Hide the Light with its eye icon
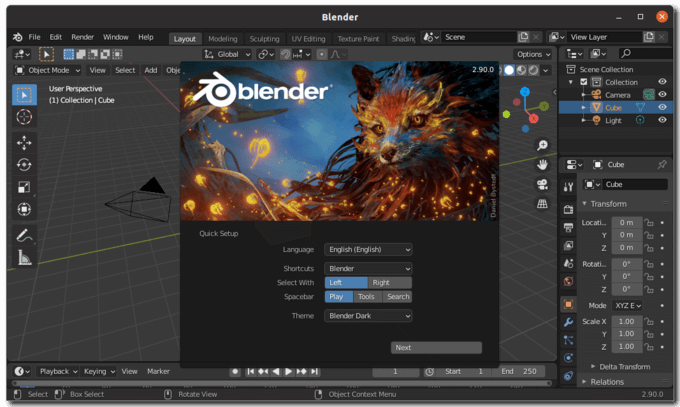The height and width of the screenshot is (407, 680). (x=662, y=120)
